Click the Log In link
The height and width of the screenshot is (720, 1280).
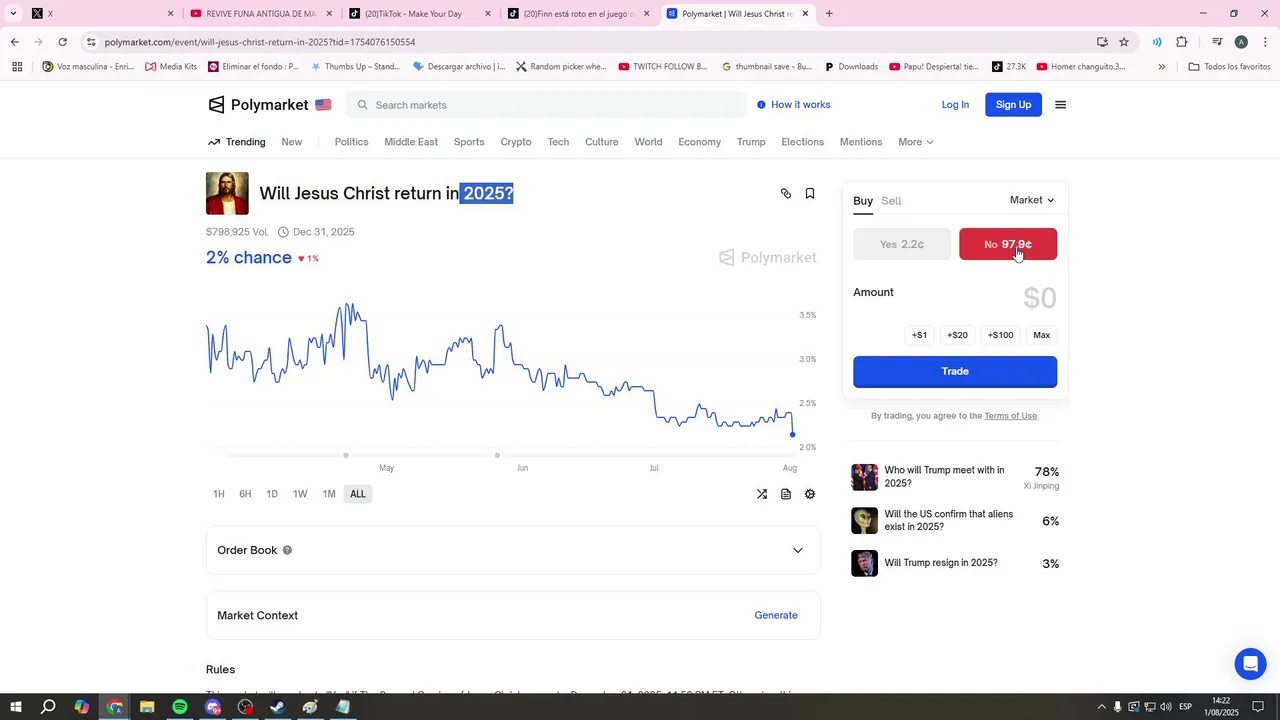point(955,105)
